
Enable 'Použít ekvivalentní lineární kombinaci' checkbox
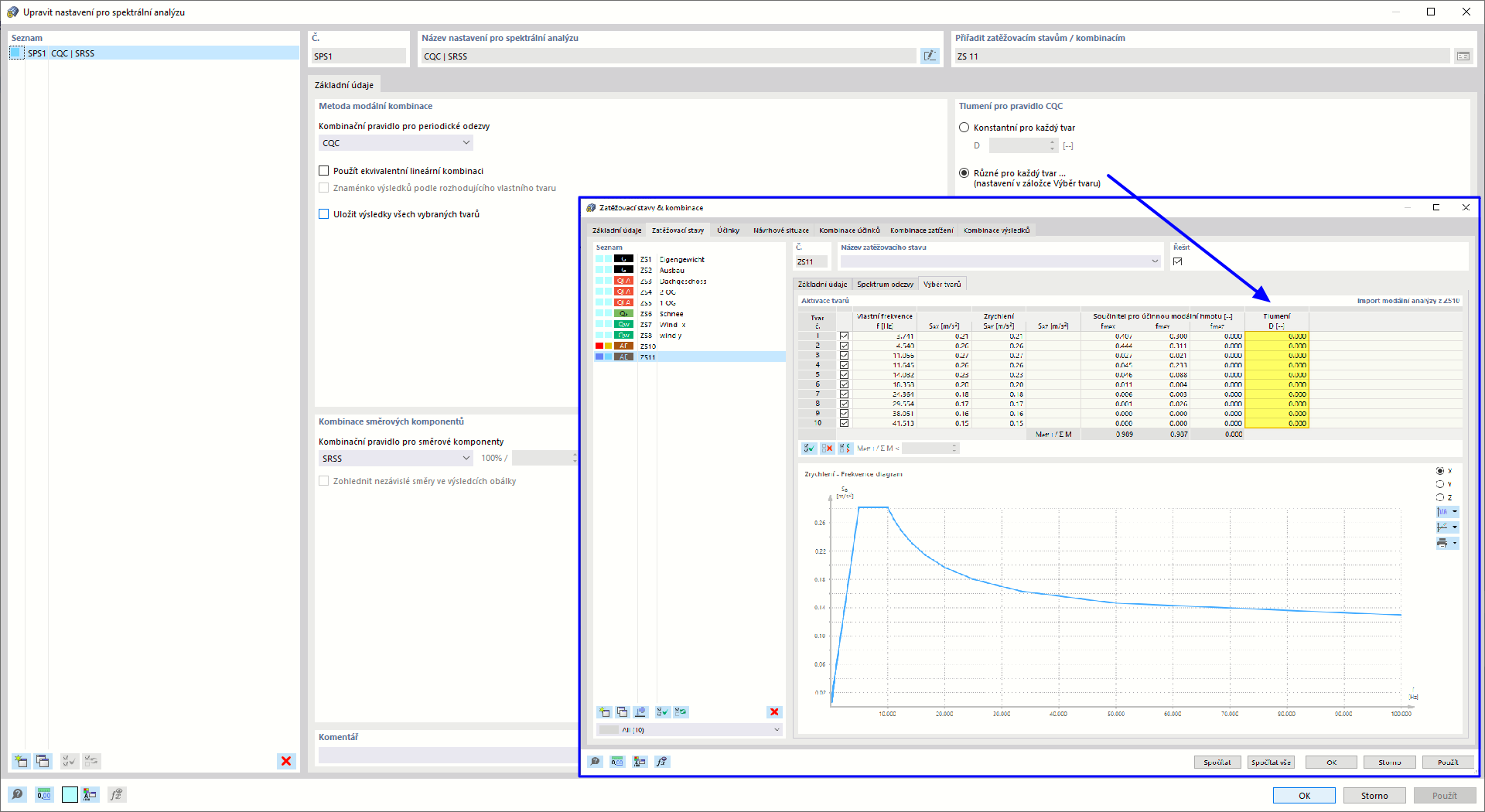click(x=324, y=171)
